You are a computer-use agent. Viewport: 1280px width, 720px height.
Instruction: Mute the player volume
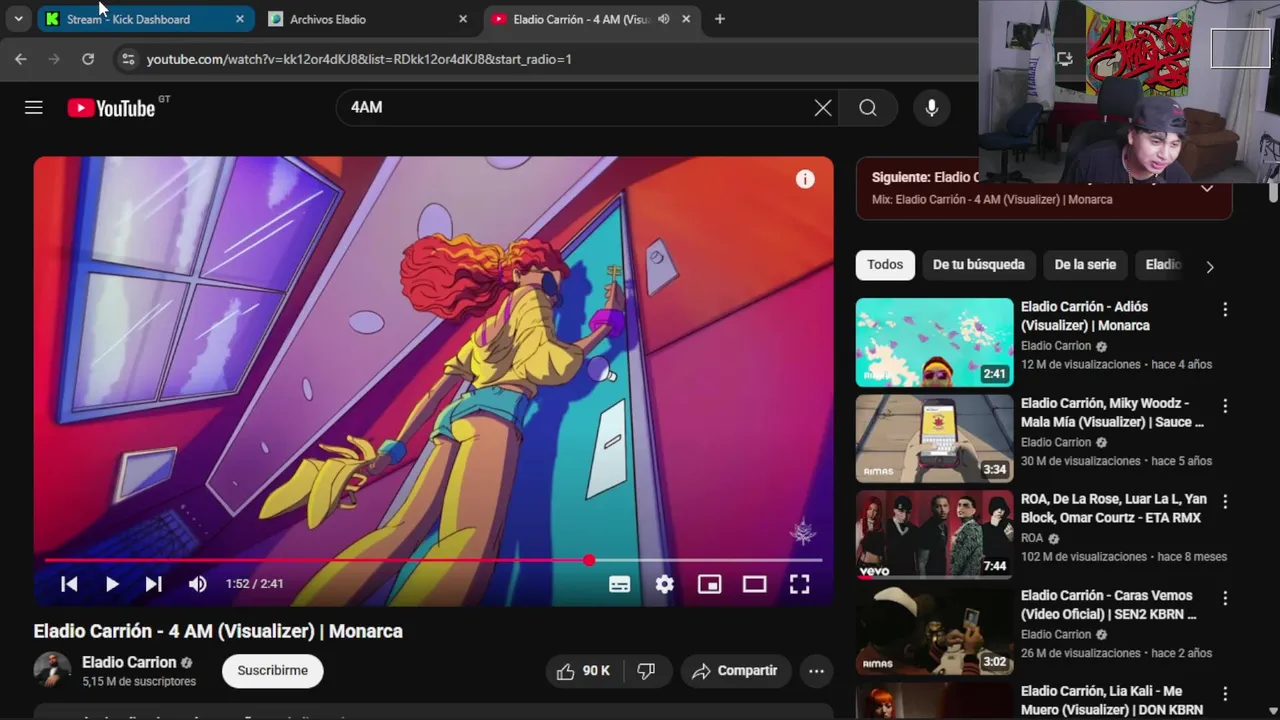click(x=198, y=584)
